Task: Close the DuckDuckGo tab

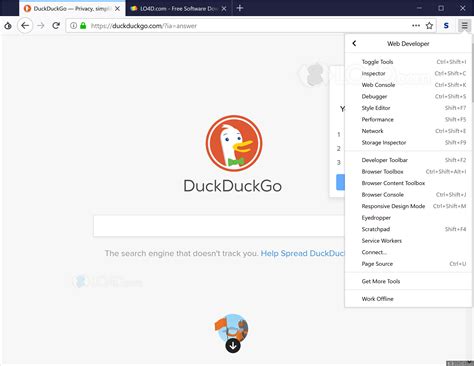Action: 117,9
